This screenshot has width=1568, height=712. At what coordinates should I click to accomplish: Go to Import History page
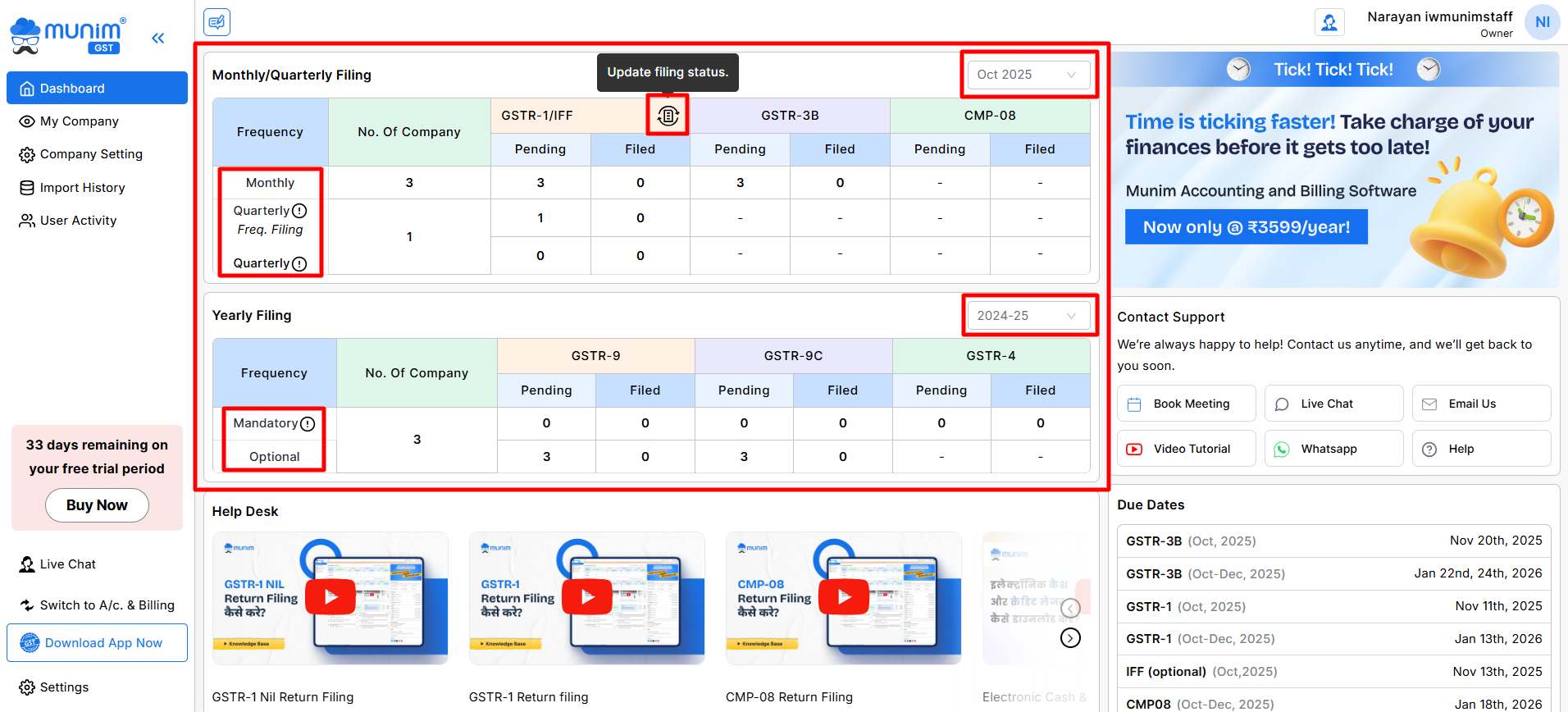(82, 188)
